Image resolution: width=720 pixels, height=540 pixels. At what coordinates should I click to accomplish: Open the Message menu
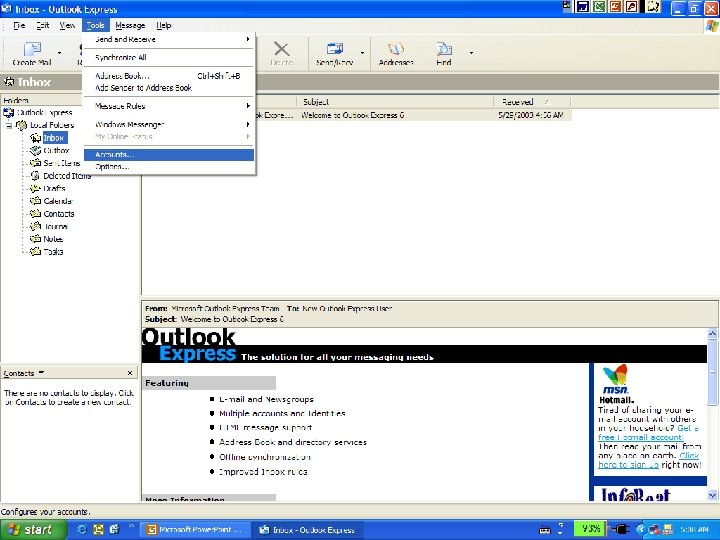tap(130, 25)
